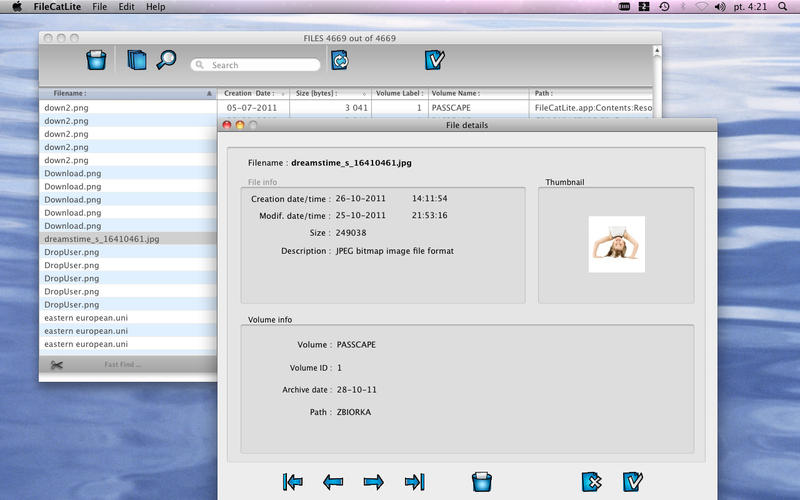Click the dreamstime image thumbnail preview
This screenshot has height=500, width=800.
click(x=616, y=244)
